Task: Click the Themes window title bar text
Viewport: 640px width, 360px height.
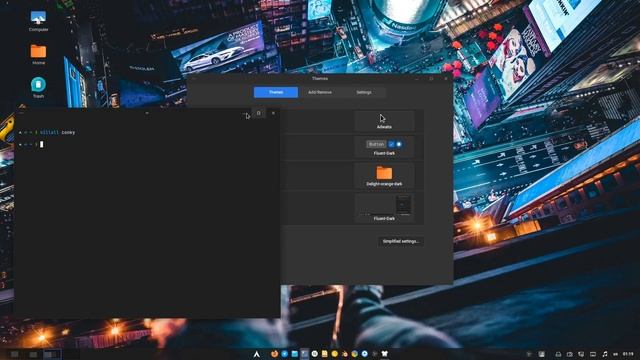Action: pyautogui.click(x=320, y=78)
